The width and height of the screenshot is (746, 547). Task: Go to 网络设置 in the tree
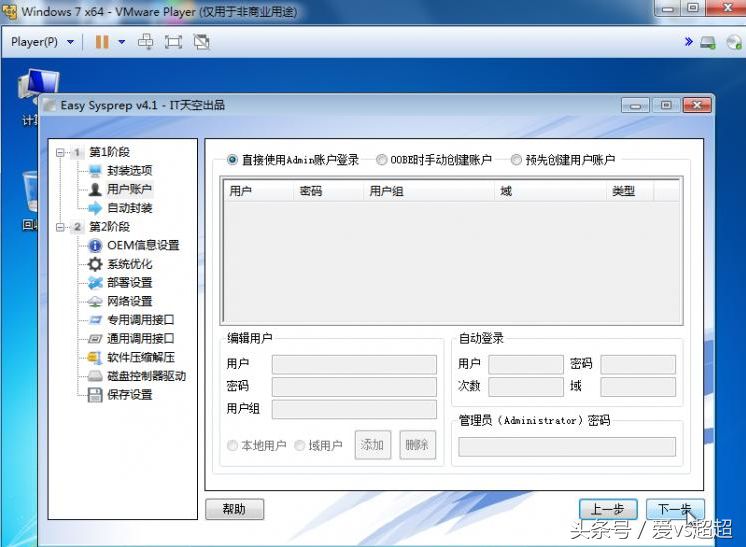click(x=129, y=301)
